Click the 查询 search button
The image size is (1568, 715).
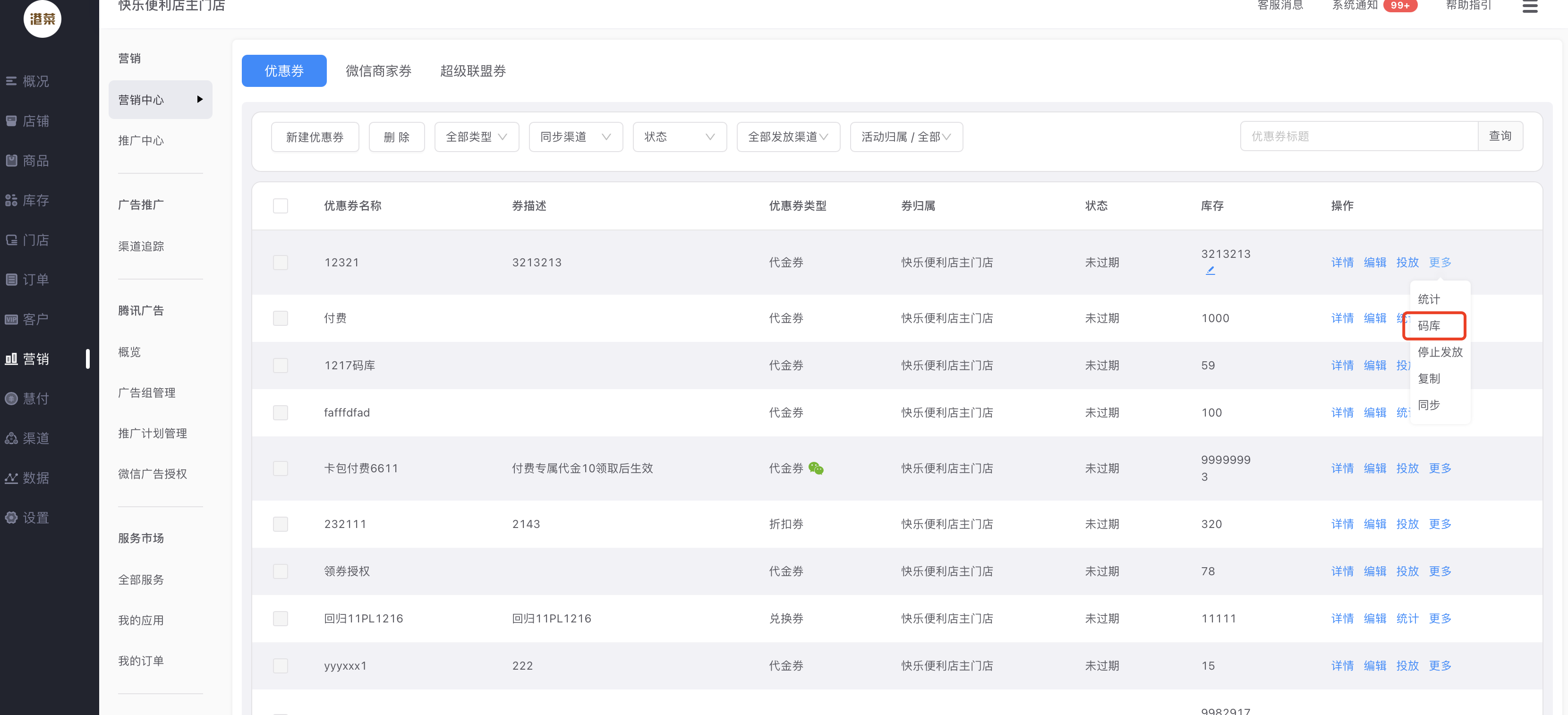tap(1500, 136)
